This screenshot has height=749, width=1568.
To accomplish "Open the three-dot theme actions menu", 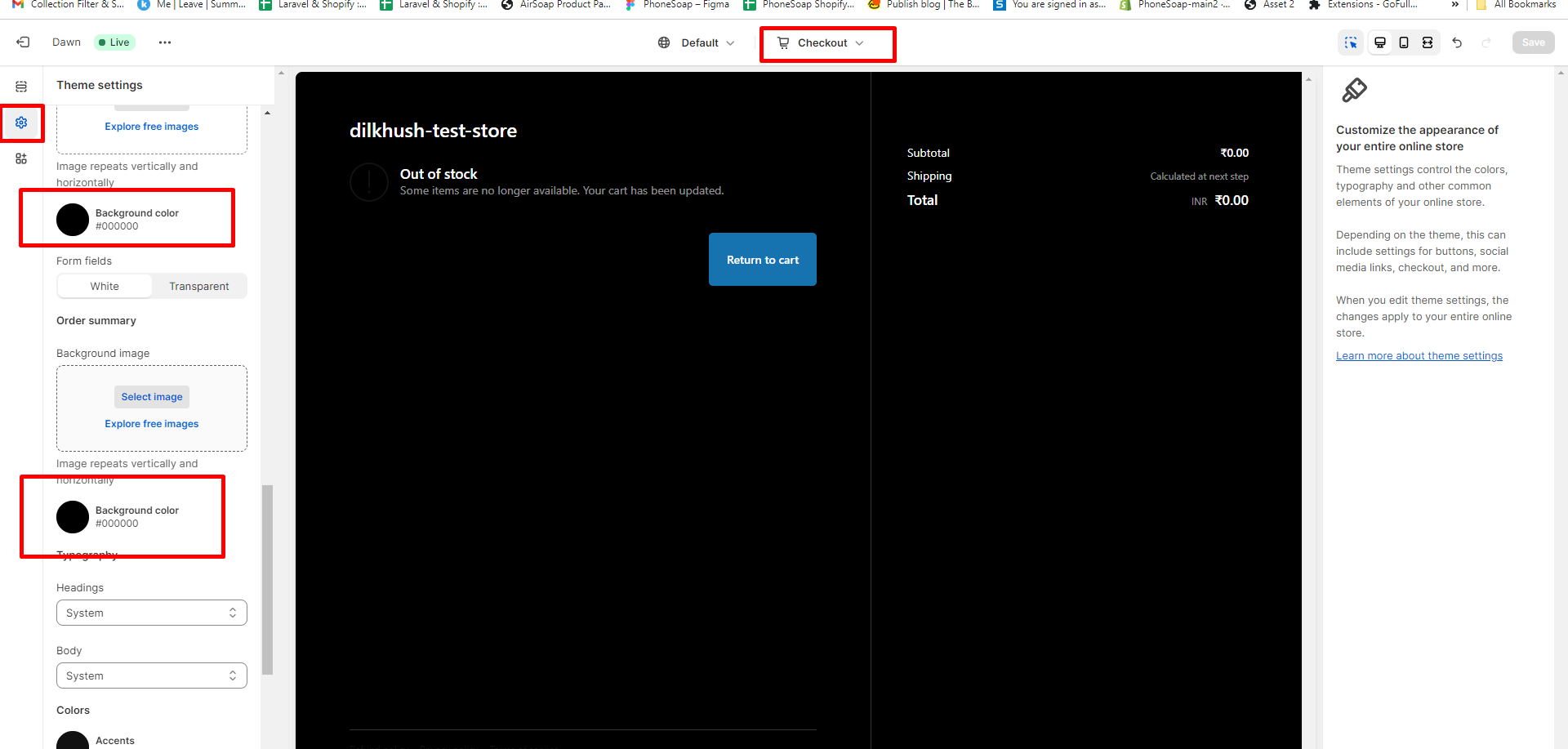I will (x=165, y=42).
